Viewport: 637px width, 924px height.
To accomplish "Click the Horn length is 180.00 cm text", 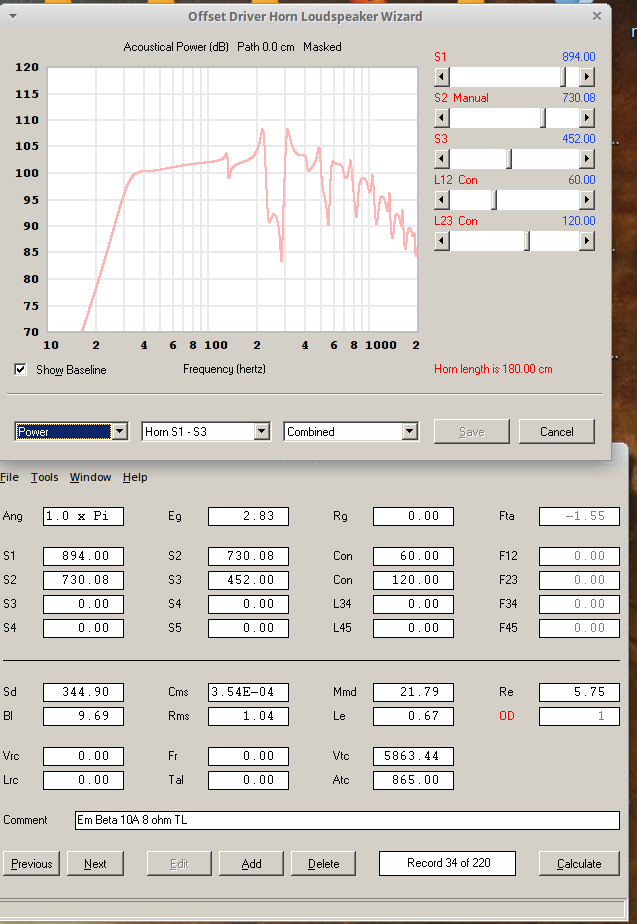I will tap(493, 369).
